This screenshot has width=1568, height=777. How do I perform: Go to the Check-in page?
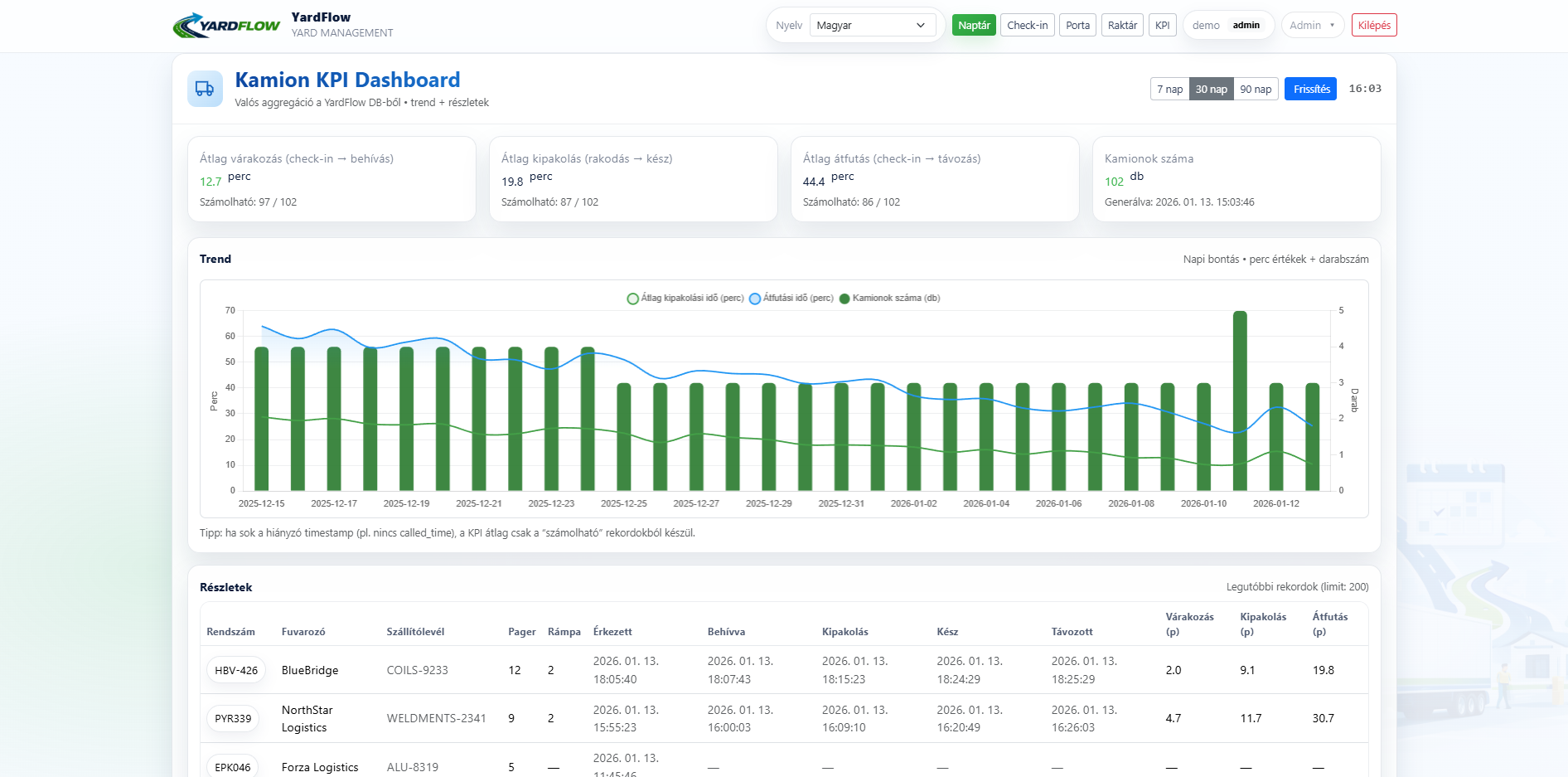pyautogui.click(x=1027, y=26)
